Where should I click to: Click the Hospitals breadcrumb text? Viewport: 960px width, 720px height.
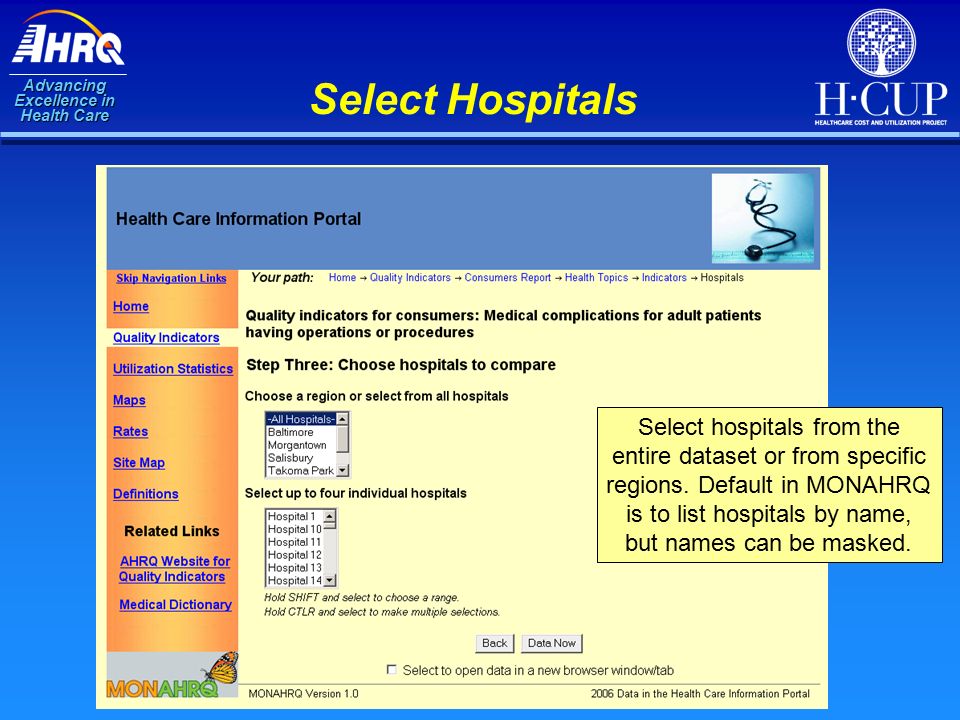pos(722,277)
